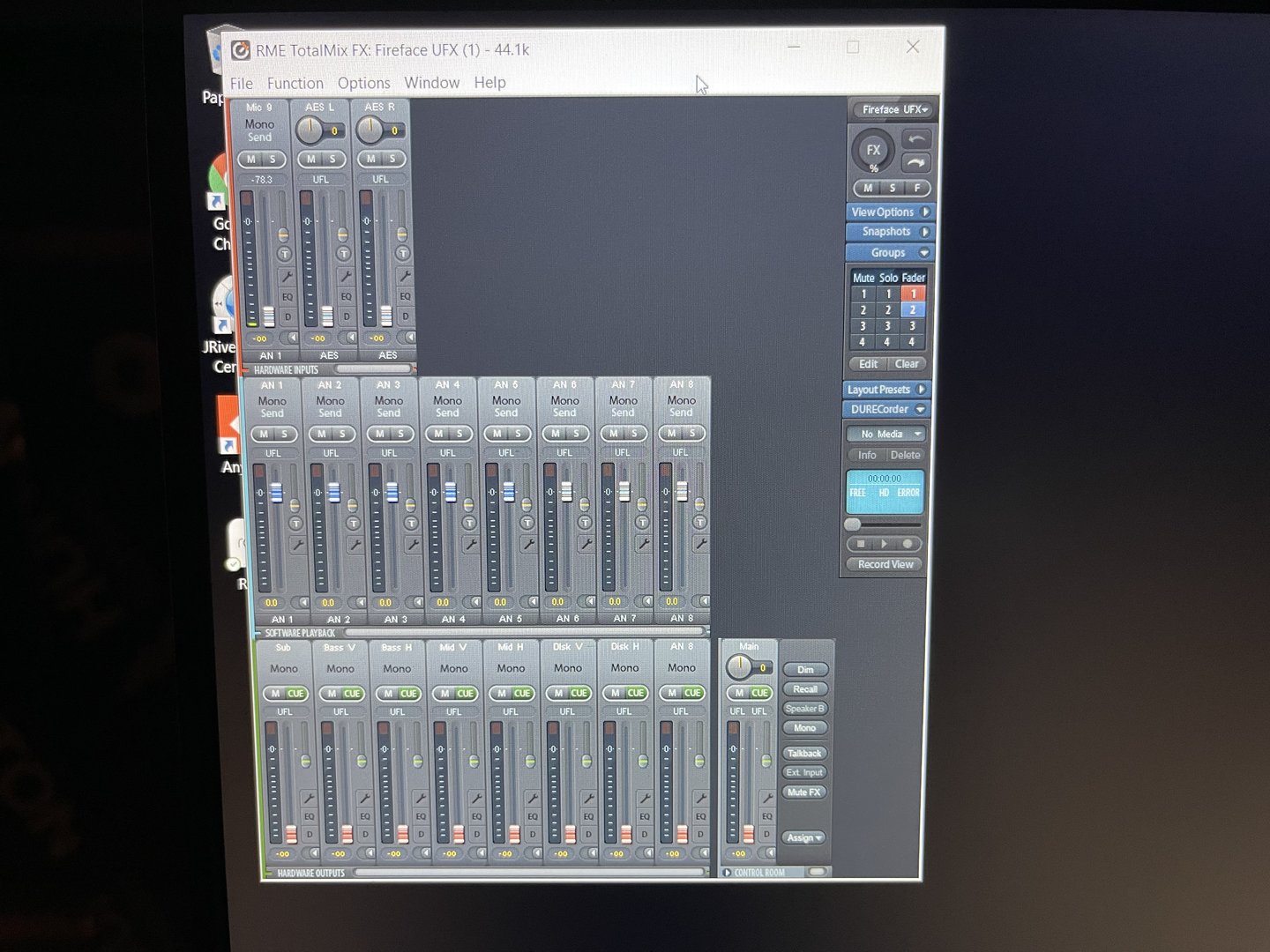1270x952 pixels.
Task: Collapse the Groups section
Action: [x=890, y=253]
